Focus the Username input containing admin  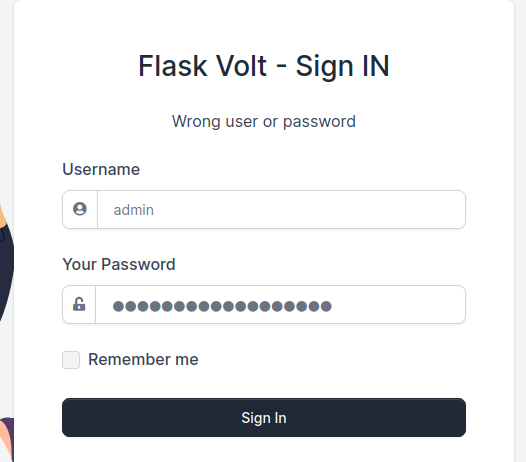click(x=281, y=210)
